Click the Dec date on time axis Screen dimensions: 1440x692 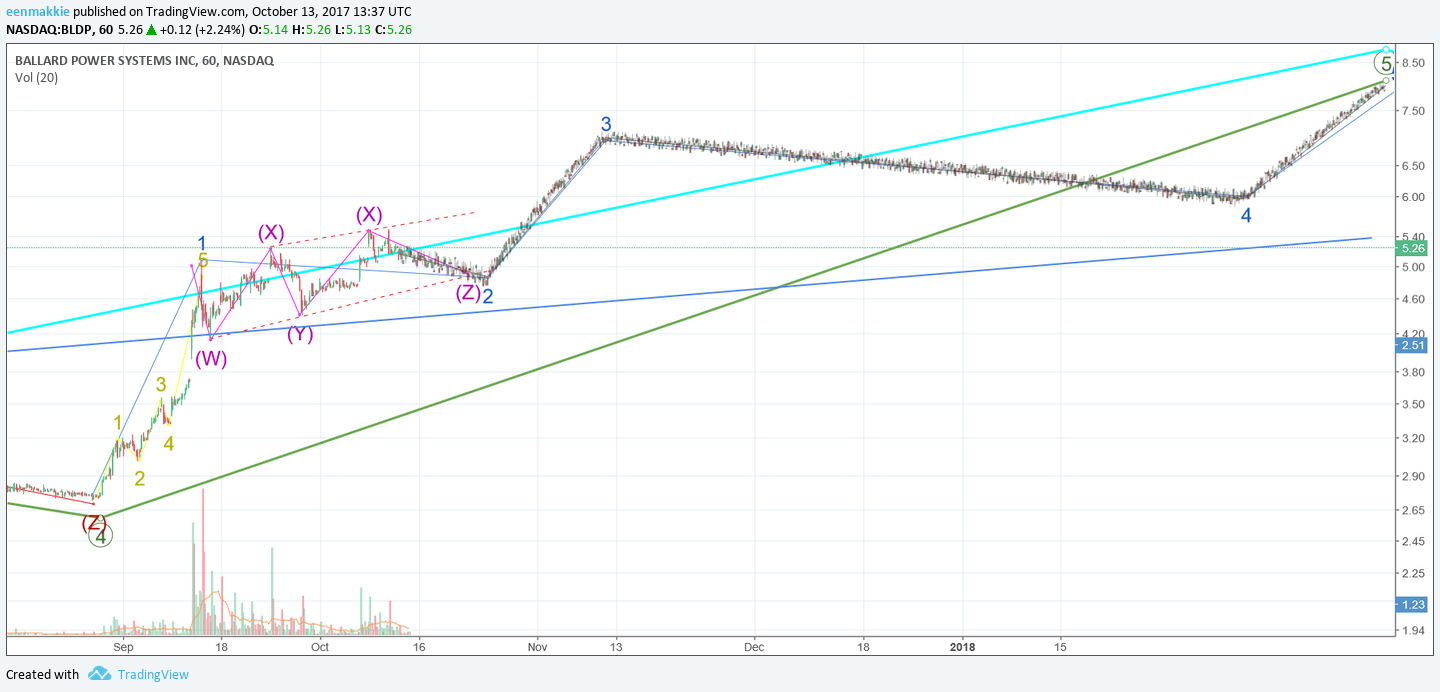[x=753, y=646]
